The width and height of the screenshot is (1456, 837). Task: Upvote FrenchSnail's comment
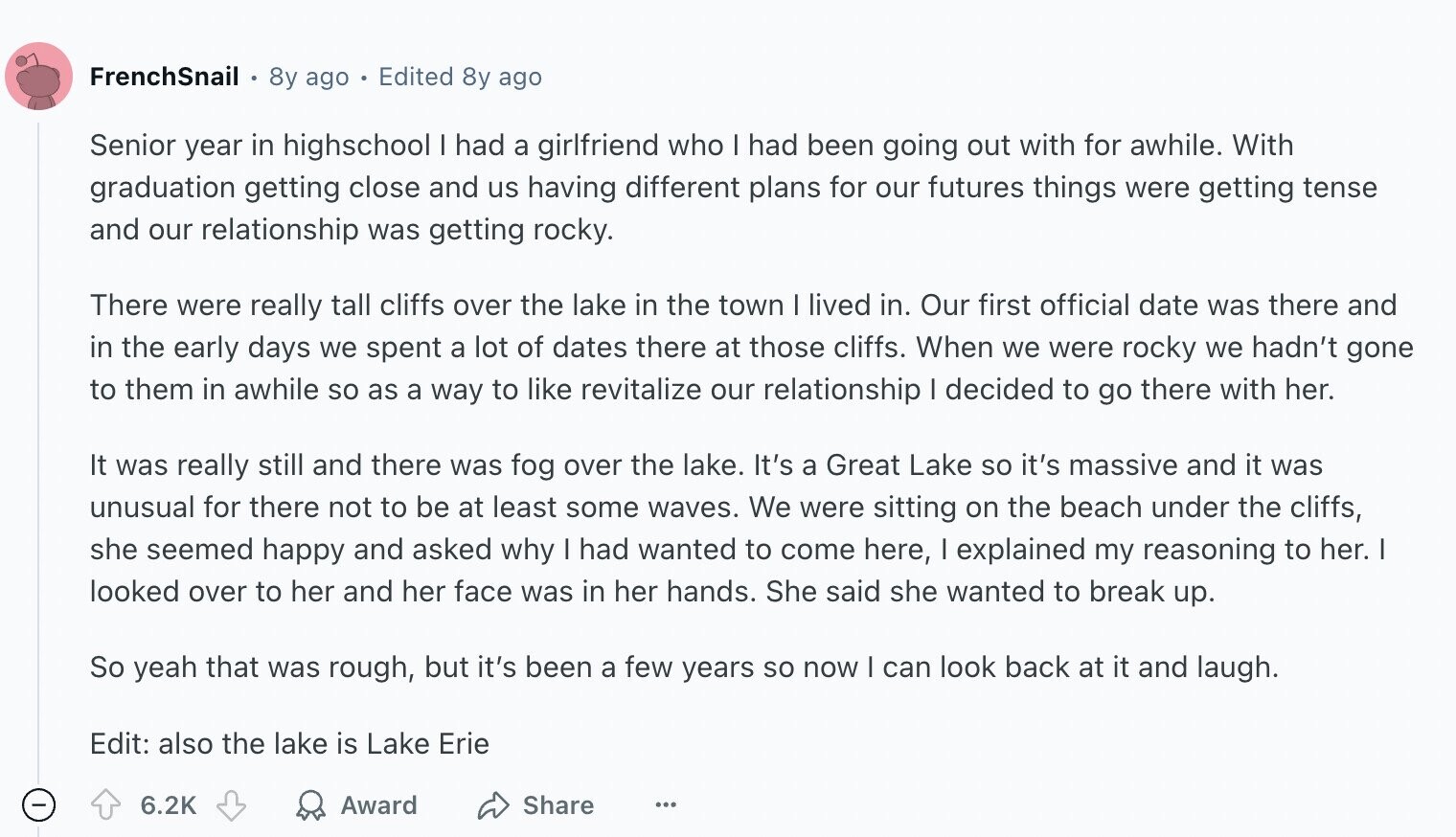(105, 805)
